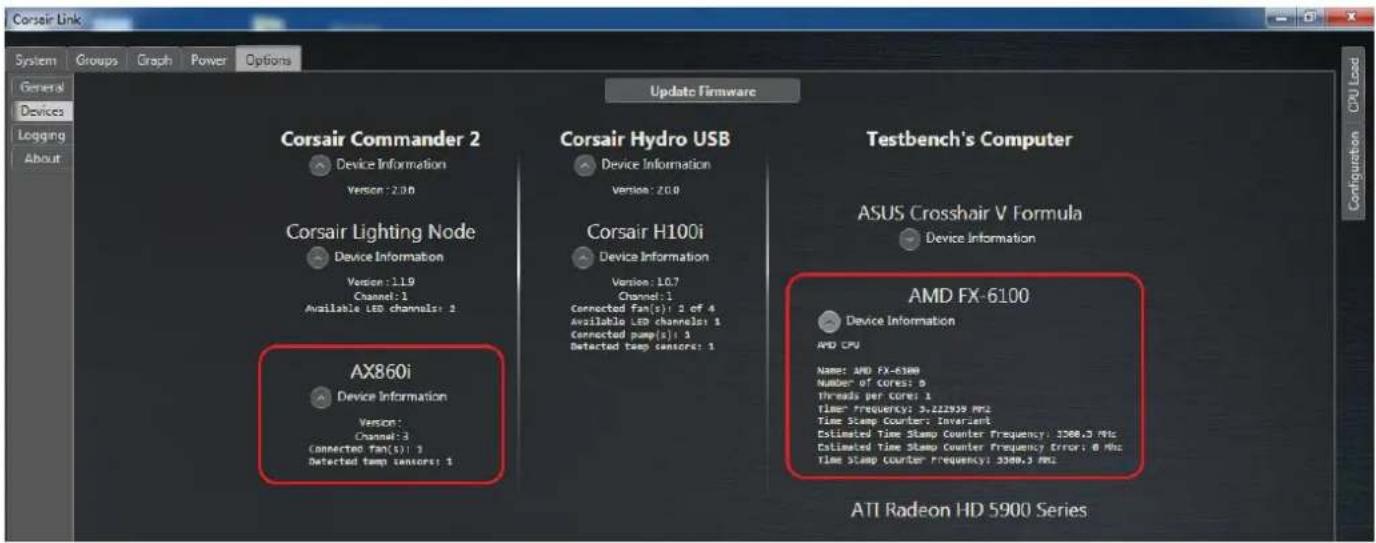Viewport: 1376px width, 543px height.
Task: Open the About side tab
Action: 42,158
